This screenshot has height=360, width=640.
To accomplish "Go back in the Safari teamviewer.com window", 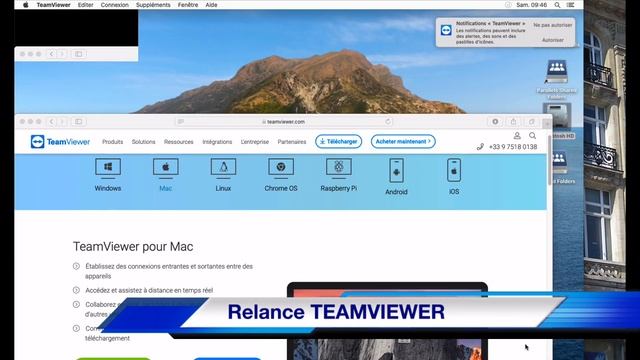I will 51,121.
